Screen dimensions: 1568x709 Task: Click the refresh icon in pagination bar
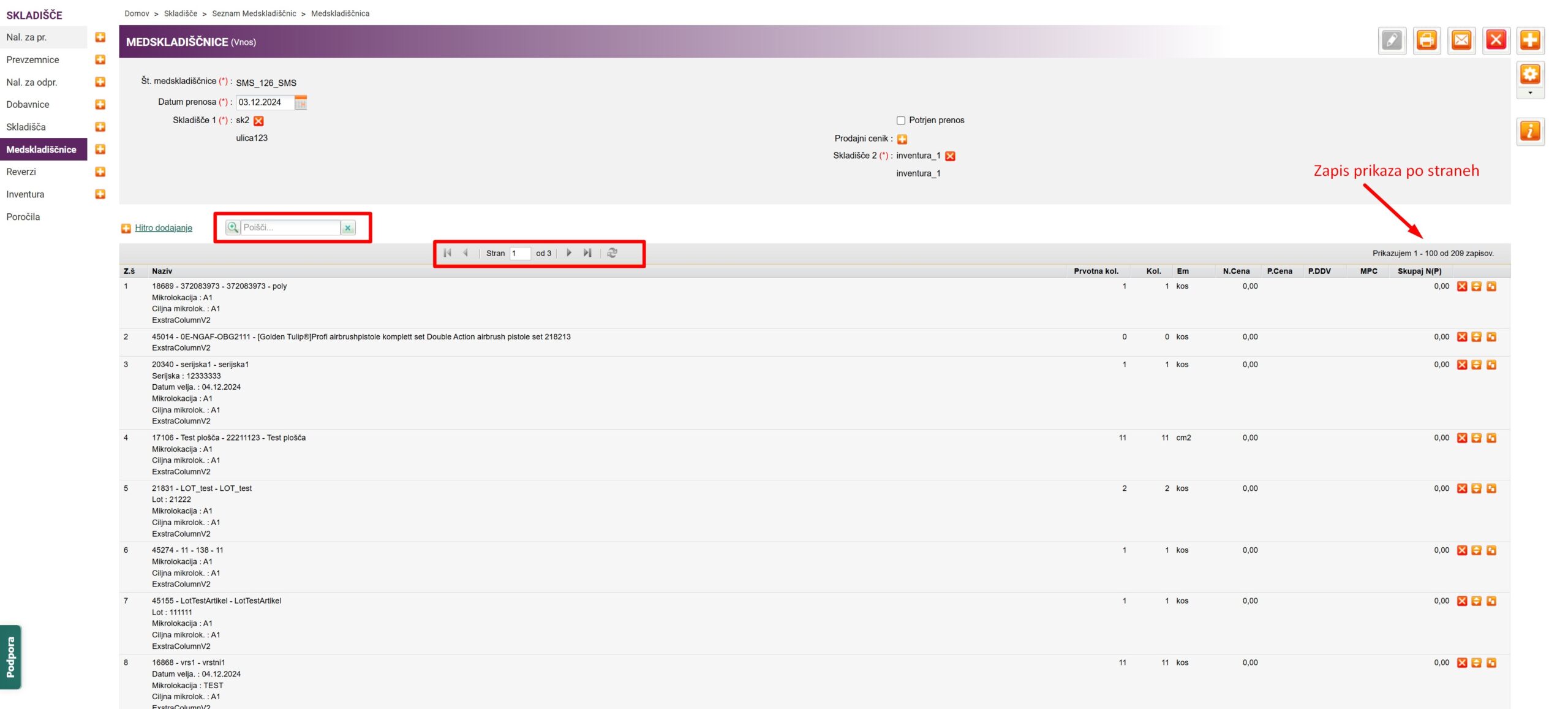click(612, 253)
